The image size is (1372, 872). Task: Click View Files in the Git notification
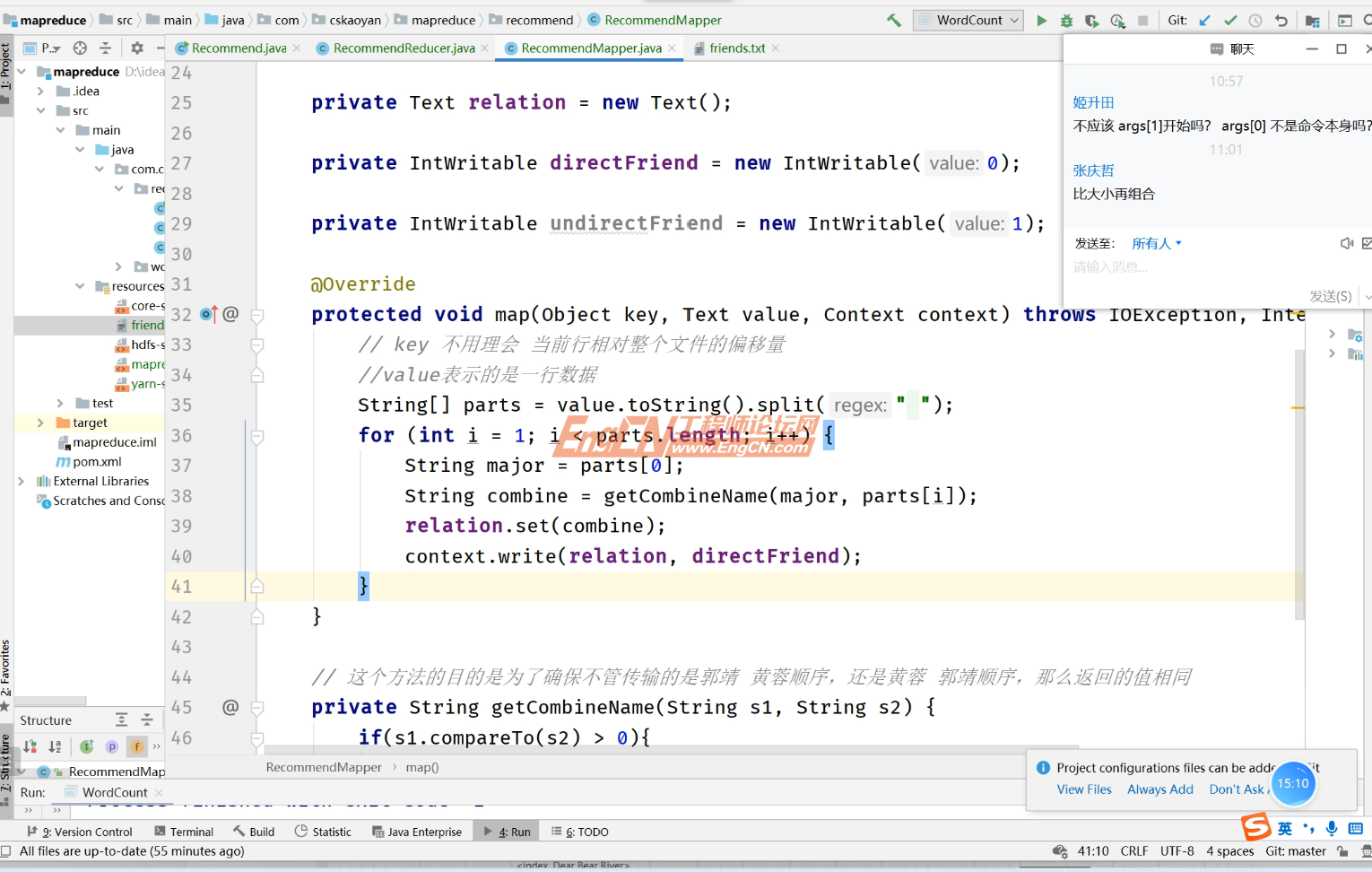[x=1083, y=789]
